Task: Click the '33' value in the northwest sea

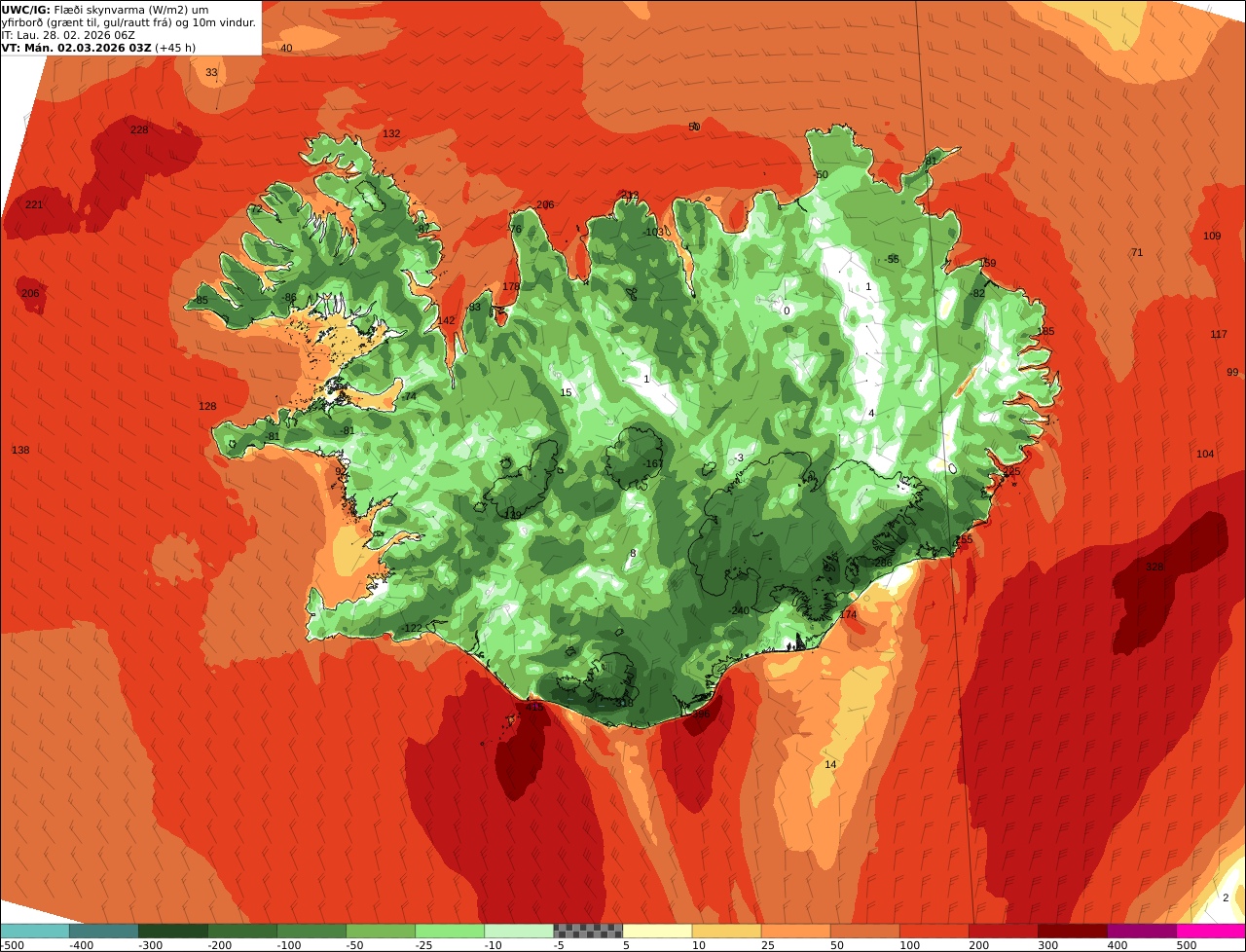Action: (211, 72)
